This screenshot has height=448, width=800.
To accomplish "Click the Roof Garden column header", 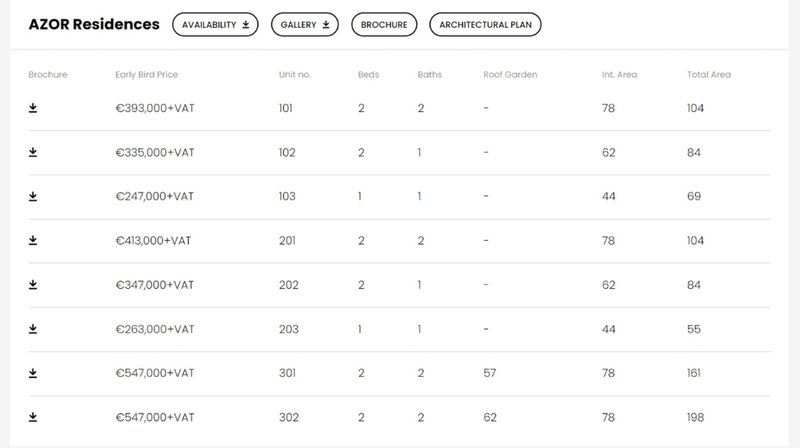I will click(510, 74).
